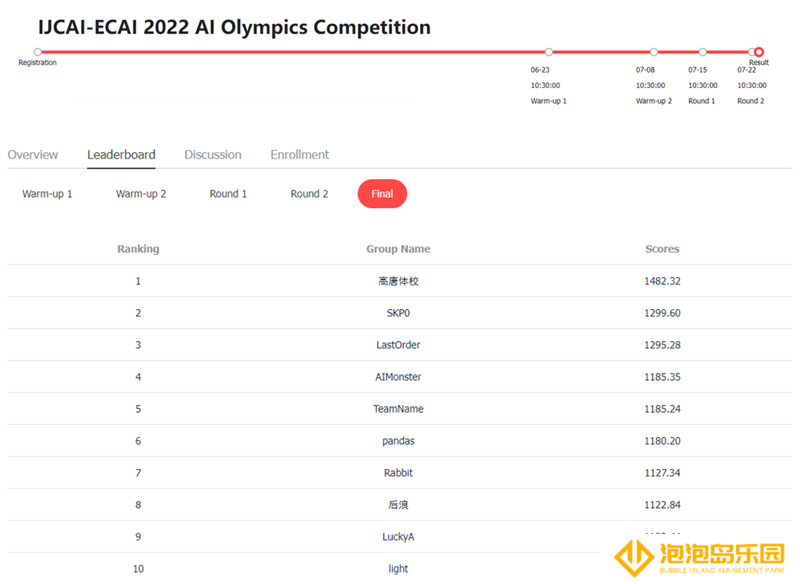Open the Overview tab
Viewport: 800px width, 584px height.
coord(33,155)
